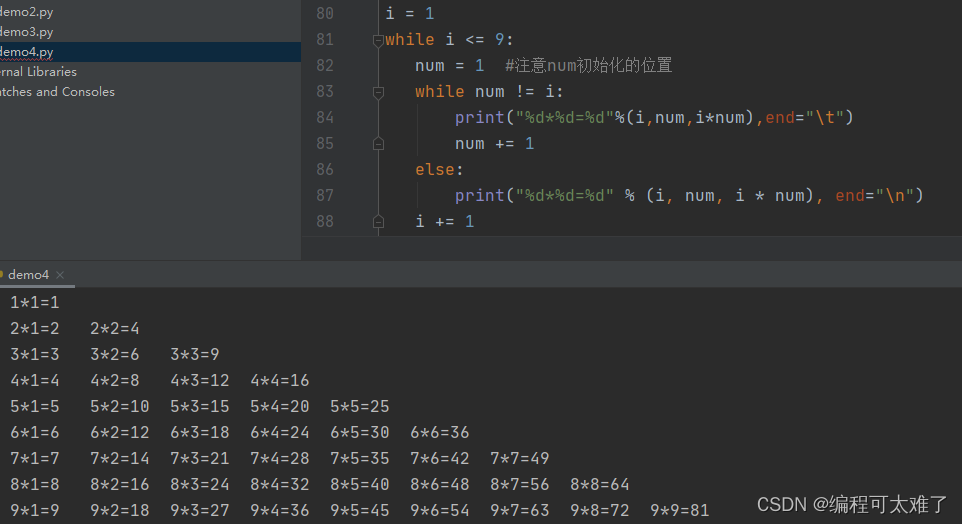The image size is (962, 524).
Task: Click the print statement ending with end="\n"
Action: [x=689, y=195]
